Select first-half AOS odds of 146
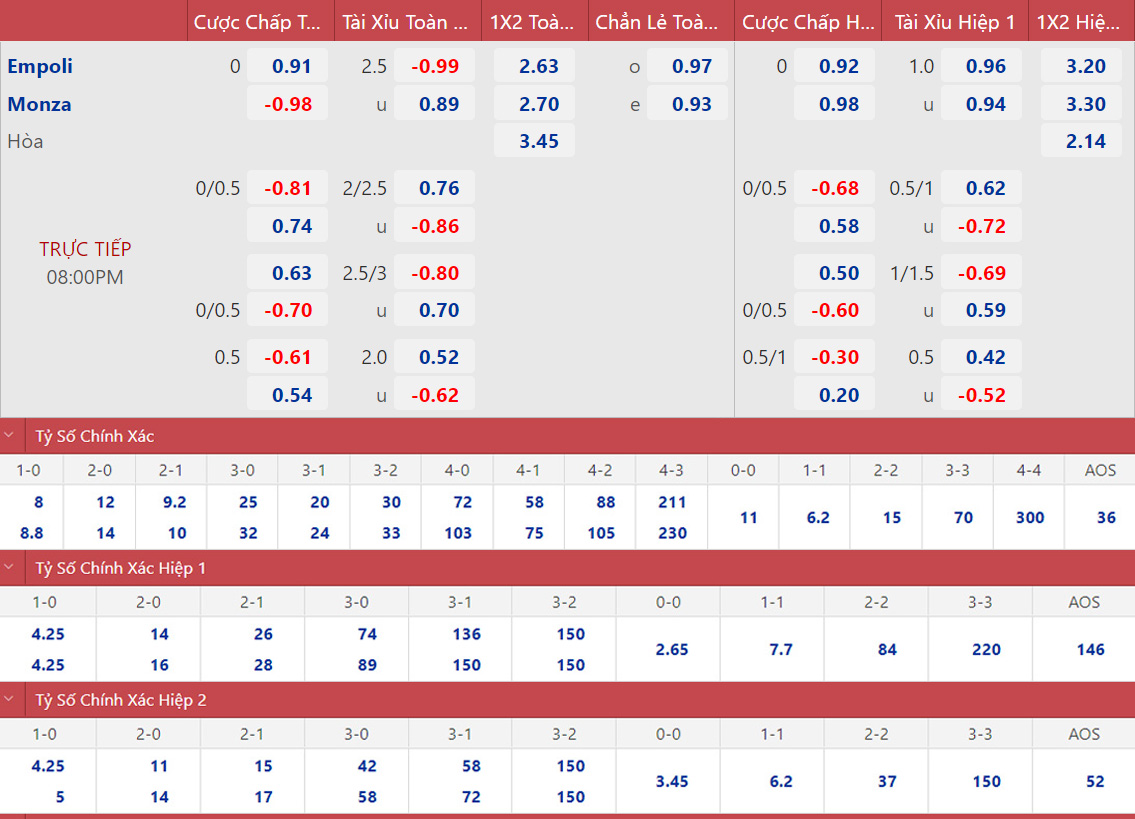This screenshot has height=819, width=1135. point(1090,650)
